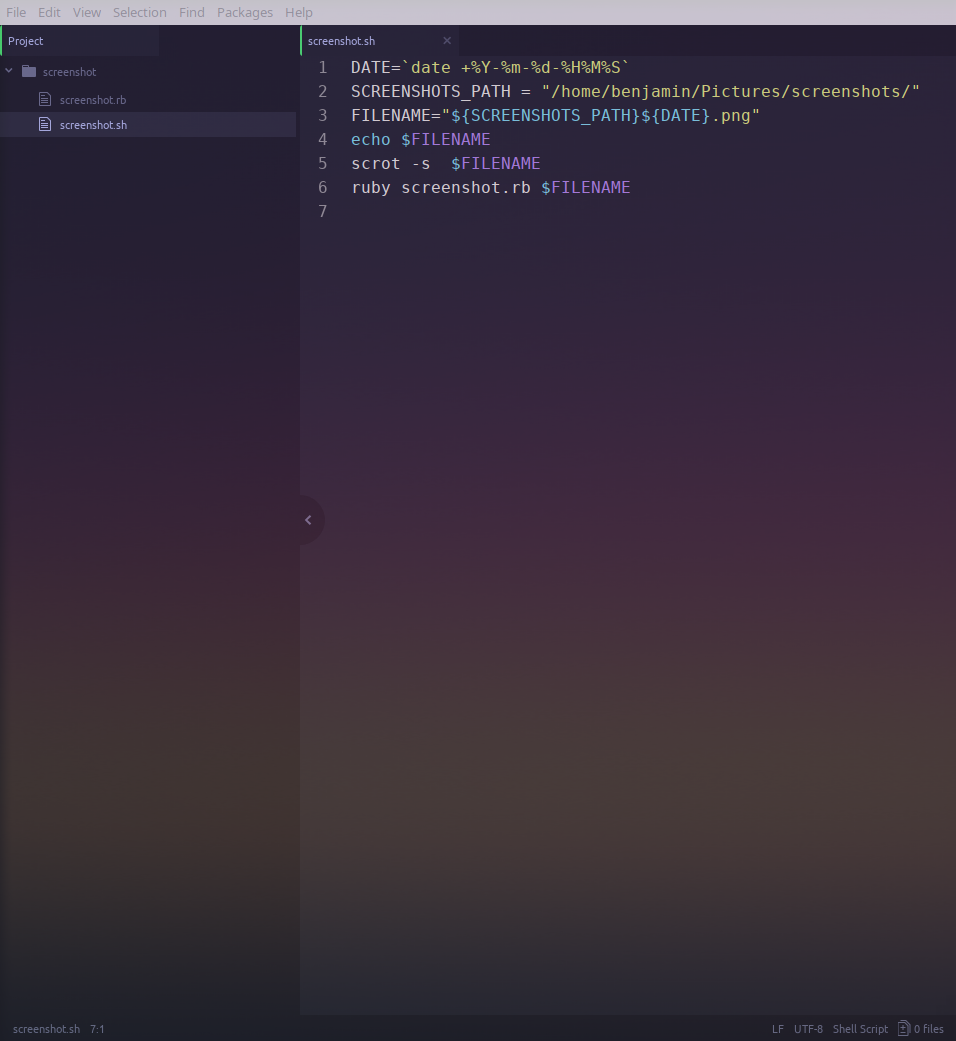Open screenshot.rb in the tree
Image resolution: width=956 pixels, height=1041 pixels.
click(x=93, y=100)
